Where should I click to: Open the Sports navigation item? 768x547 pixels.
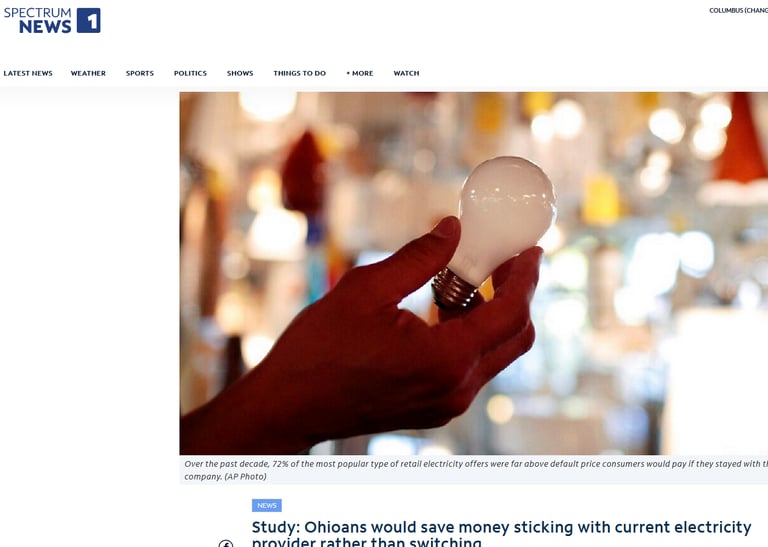(140, 73)
